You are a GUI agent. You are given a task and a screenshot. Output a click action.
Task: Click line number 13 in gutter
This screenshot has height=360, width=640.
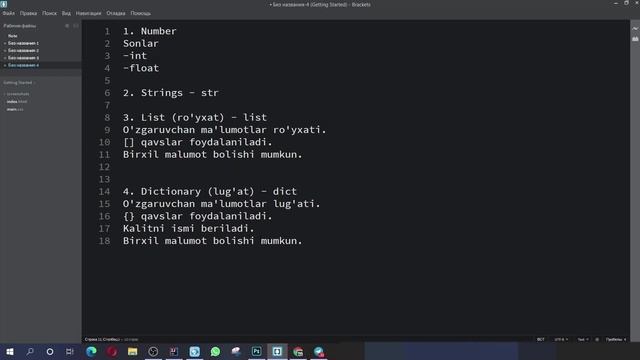coord(104,179)
